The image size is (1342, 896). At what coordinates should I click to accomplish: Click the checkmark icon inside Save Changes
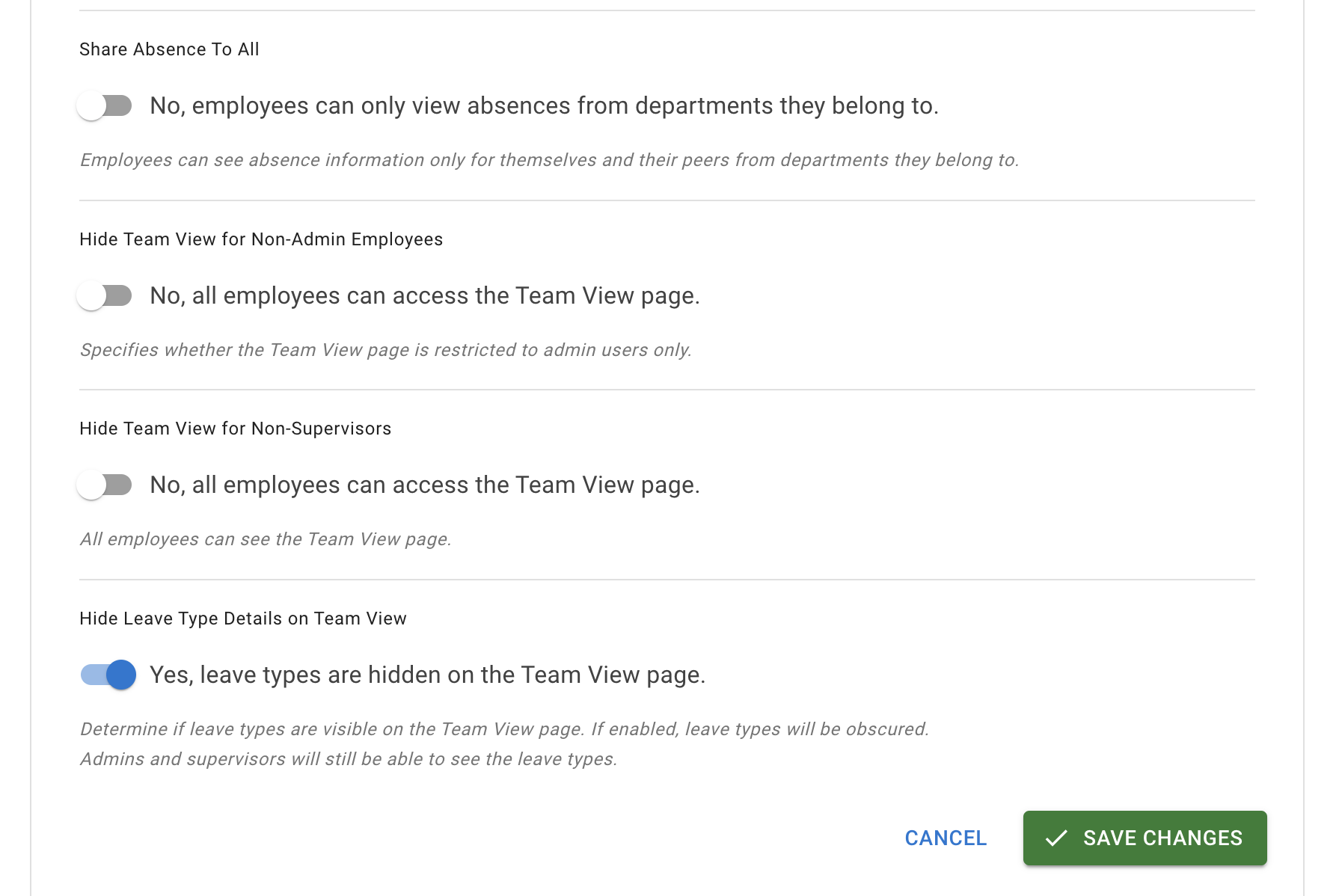1057,838
